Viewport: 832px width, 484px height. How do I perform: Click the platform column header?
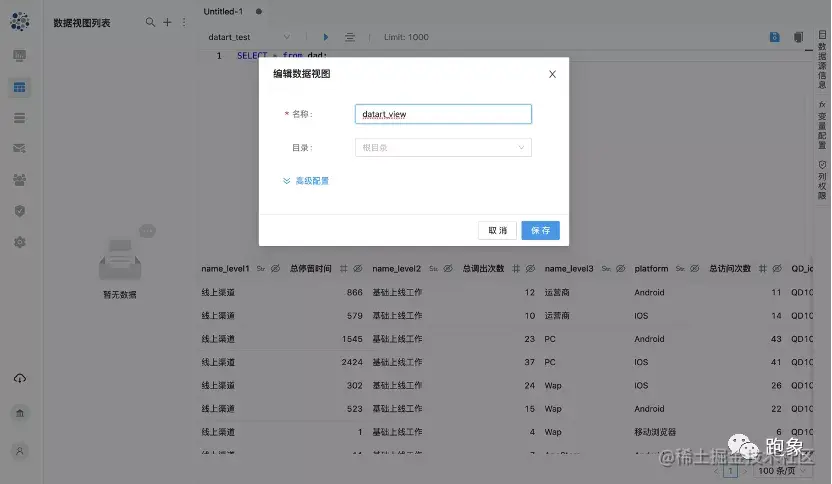(x=651, y=269)
